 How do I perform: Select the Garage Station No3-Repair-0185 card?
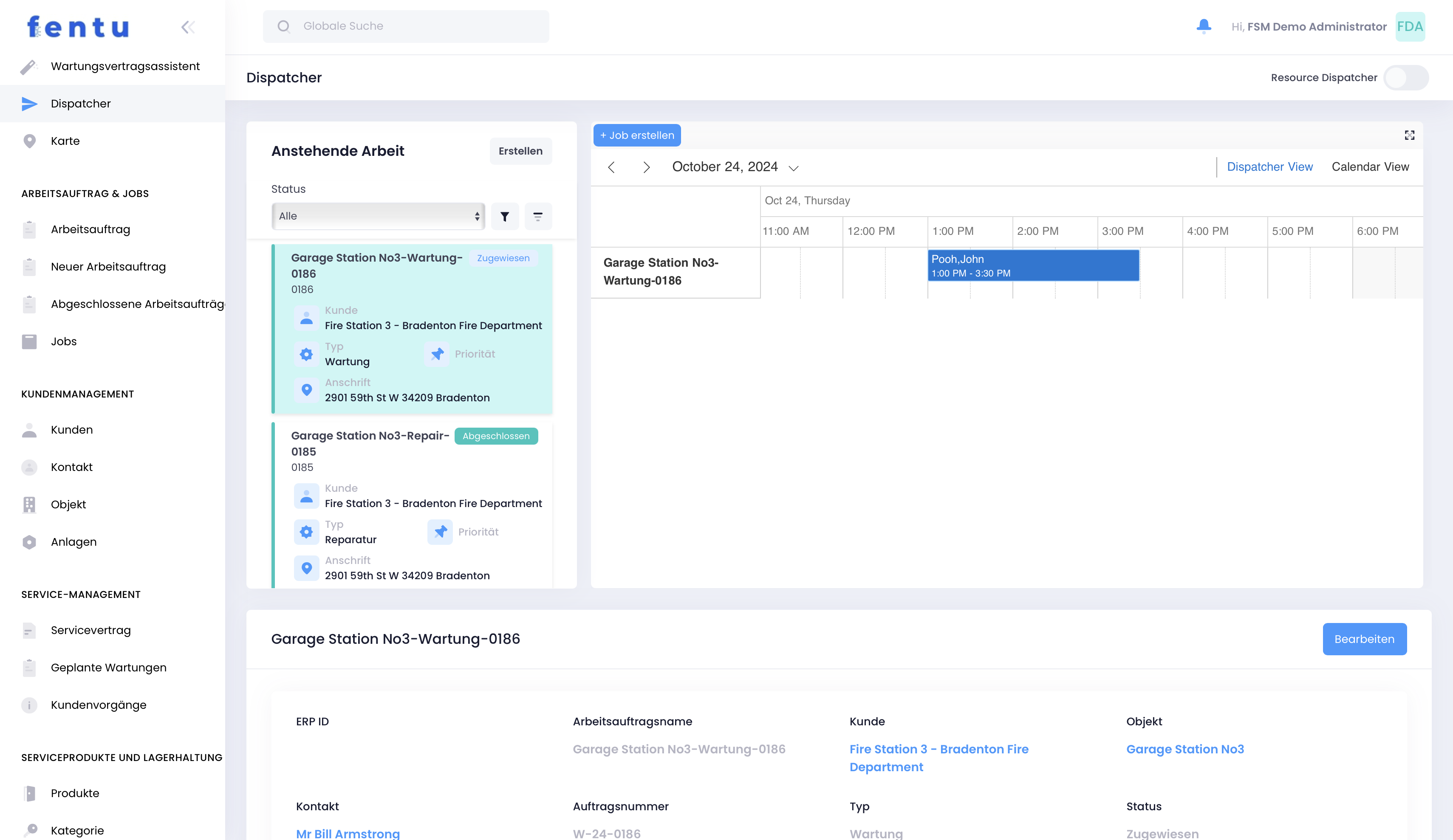[x=412, y=506]
